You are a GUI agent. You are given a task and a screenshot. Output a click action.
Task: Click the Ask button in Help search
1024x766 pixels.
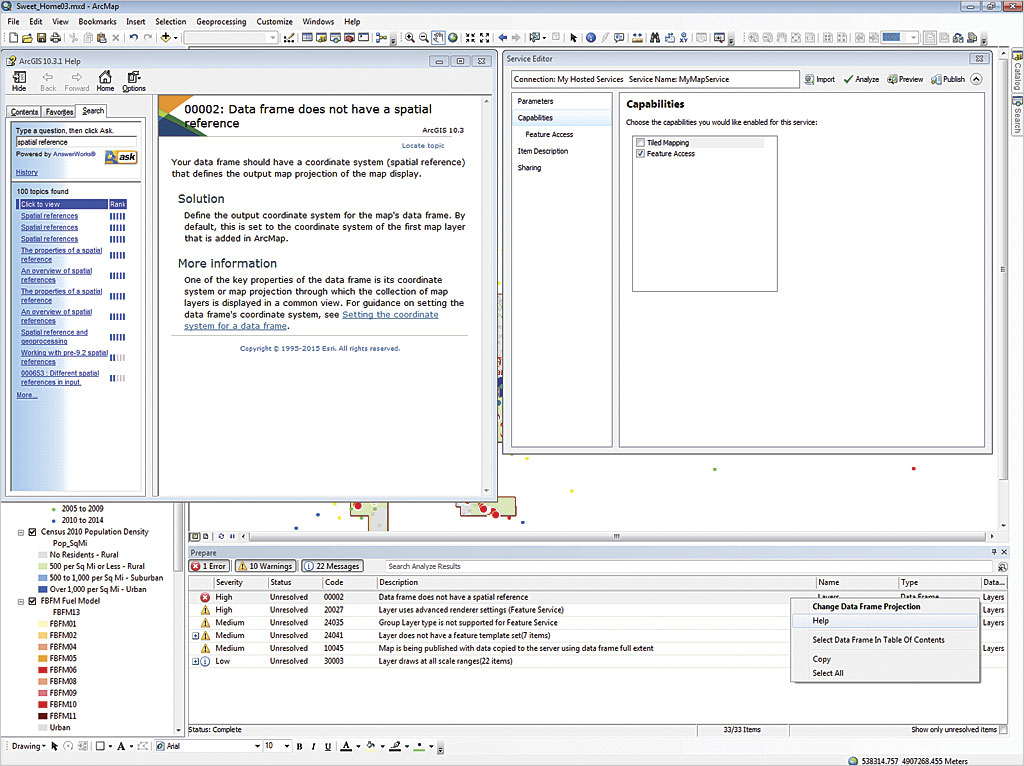tap(121, 157)
